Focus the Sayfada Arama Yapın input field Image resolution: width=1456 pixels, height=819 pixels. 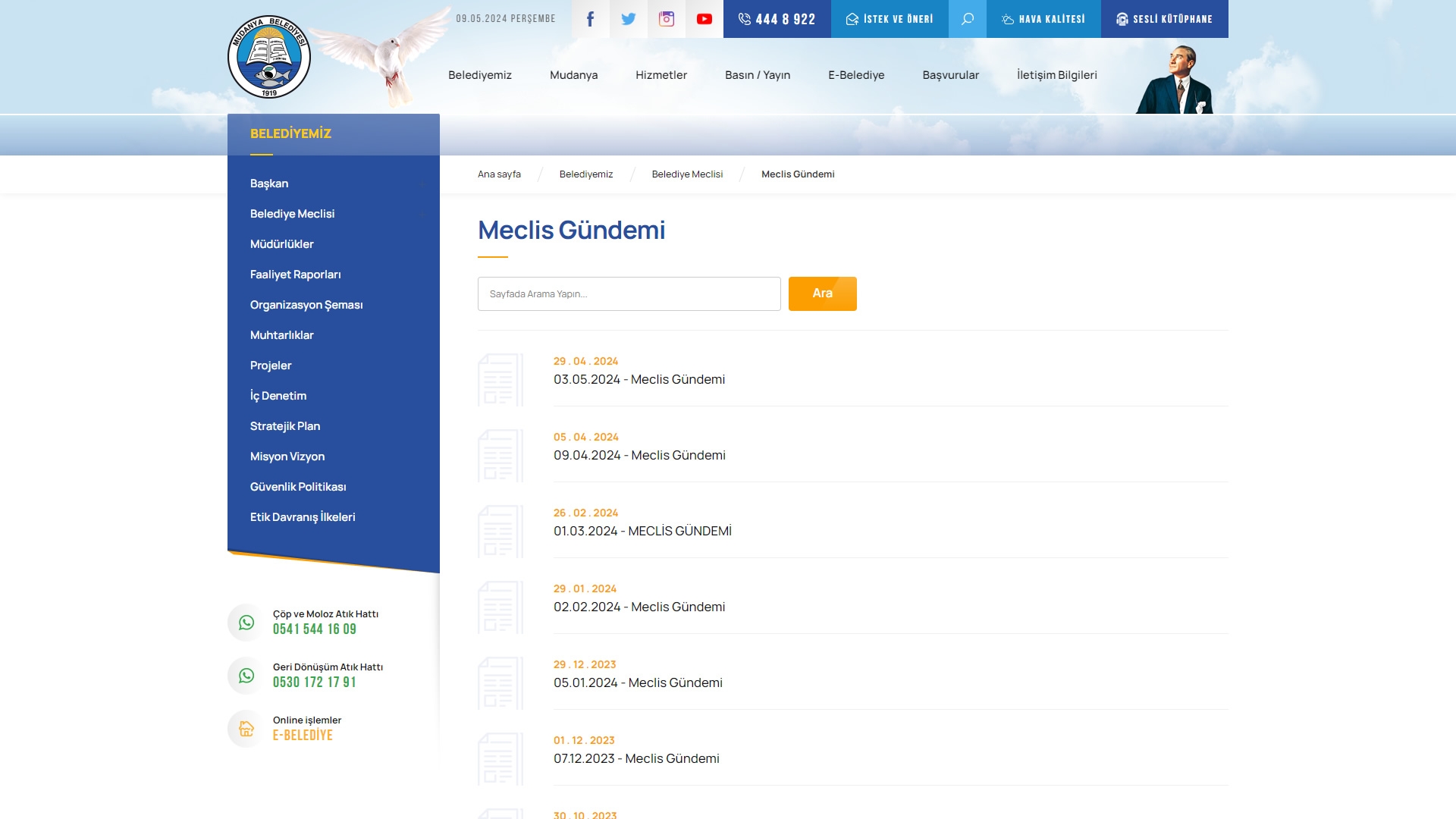pyautogui.click(x=629, y=293)
